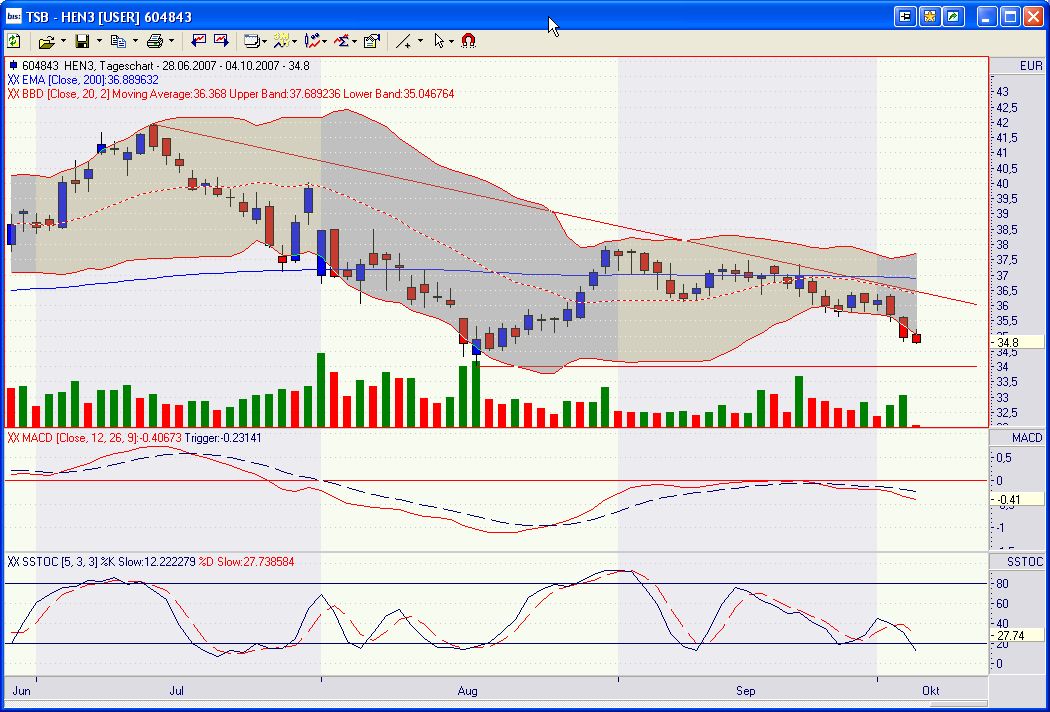
Task: Click price axis label 34
Action: (x=1002, y=367)
